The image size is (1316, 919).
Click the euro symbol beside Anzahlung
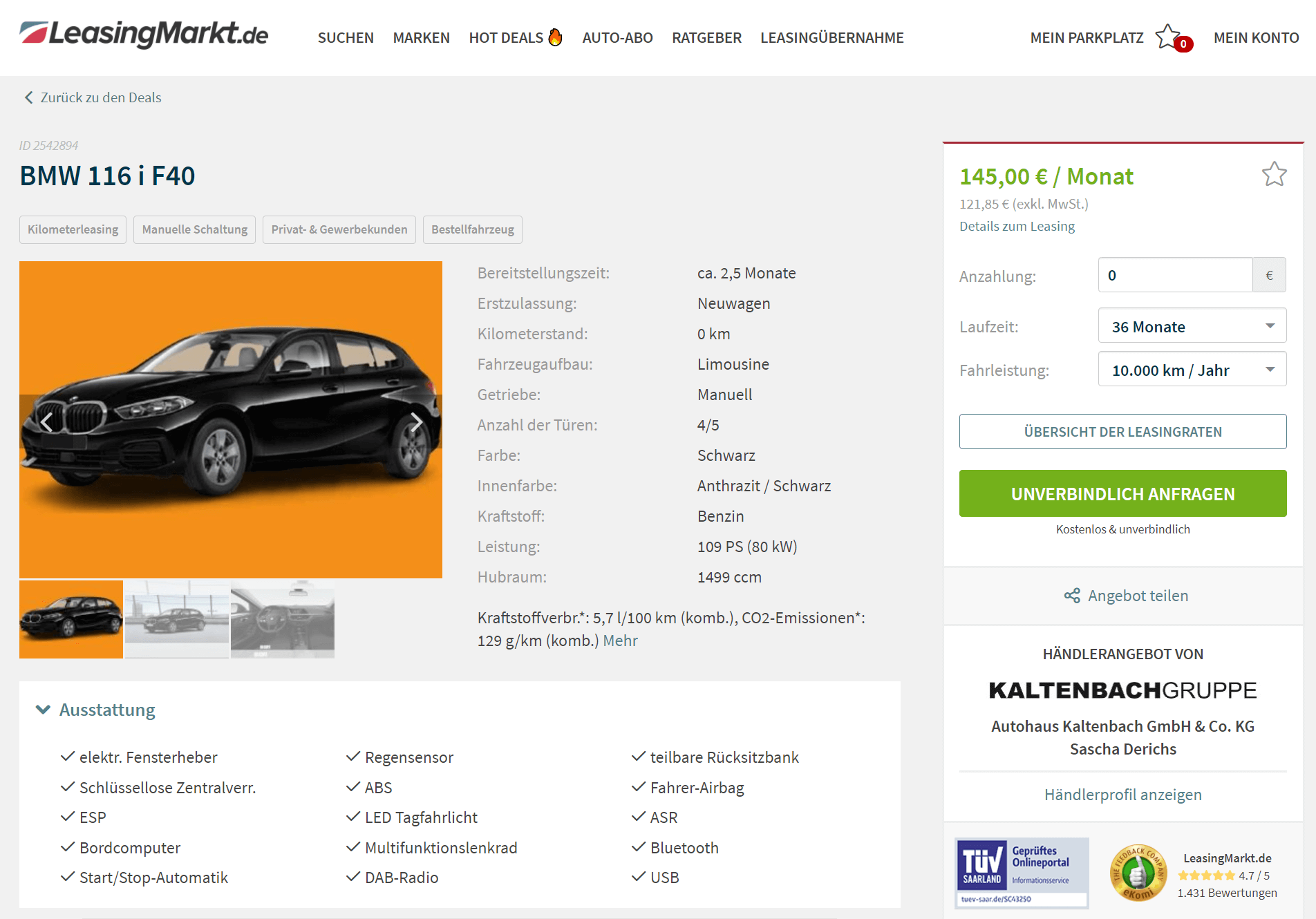tap(1269, 275)
